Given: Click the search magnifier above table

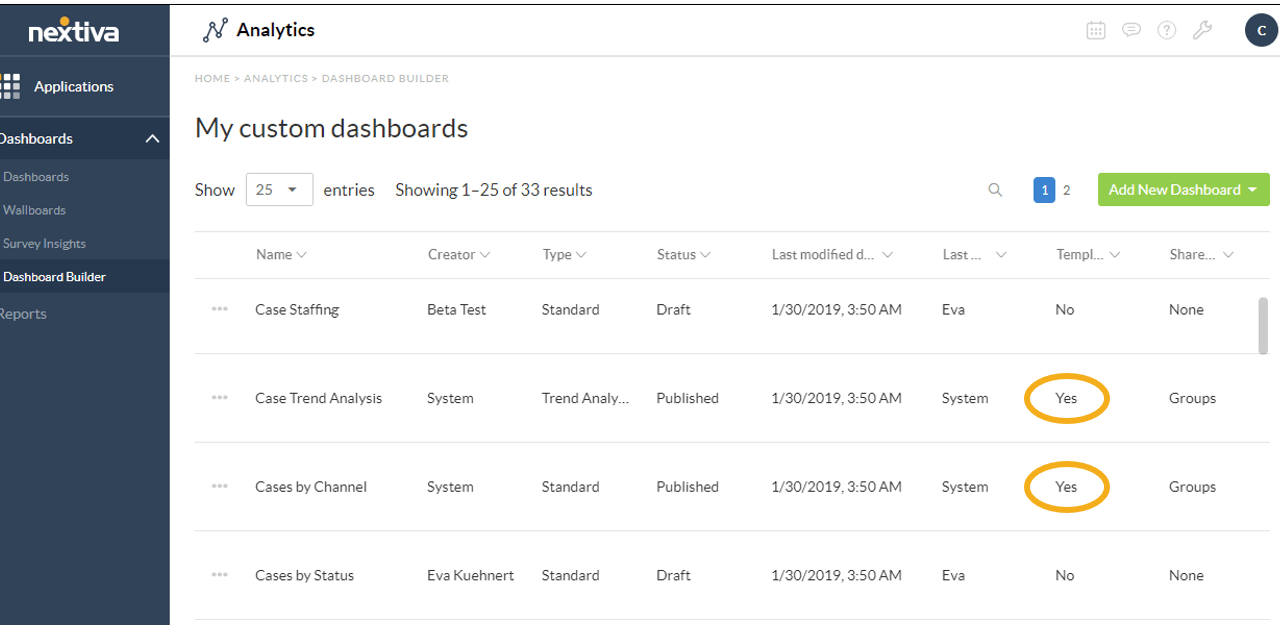Looking at the screenshot, I should (x=995, y=190).
